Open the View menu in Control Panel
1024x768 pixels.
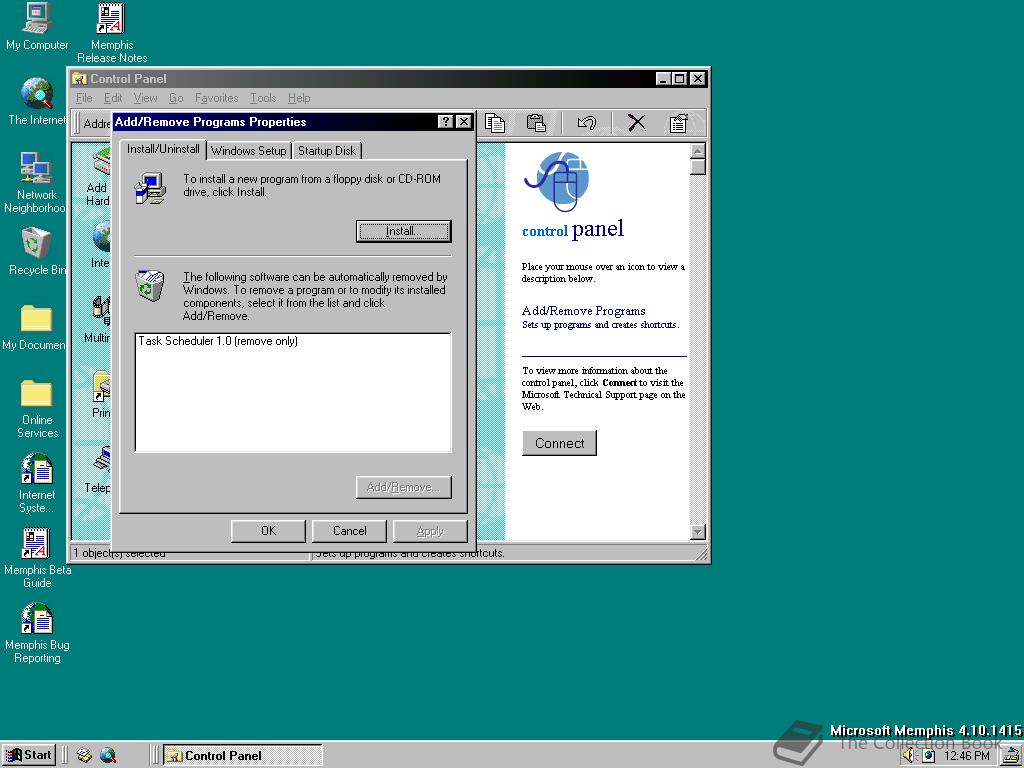tap(145, 98)
